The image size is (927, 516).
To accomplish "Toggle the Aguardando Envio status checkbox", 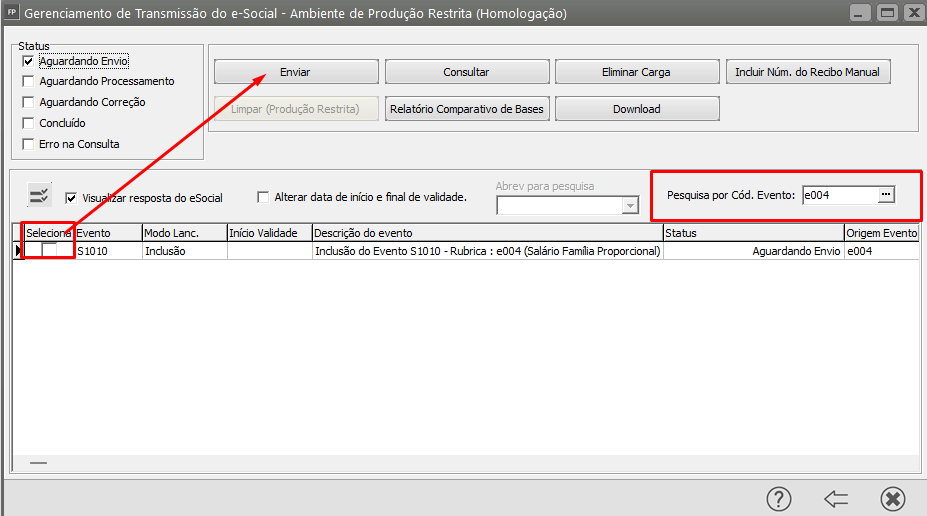I will tap(28, 61).
